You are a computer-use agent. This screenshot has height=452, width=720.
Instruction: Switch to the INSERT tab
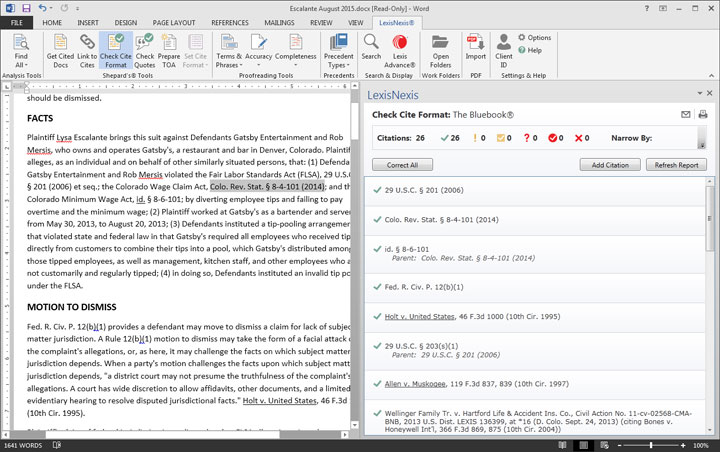pos(88,23)
